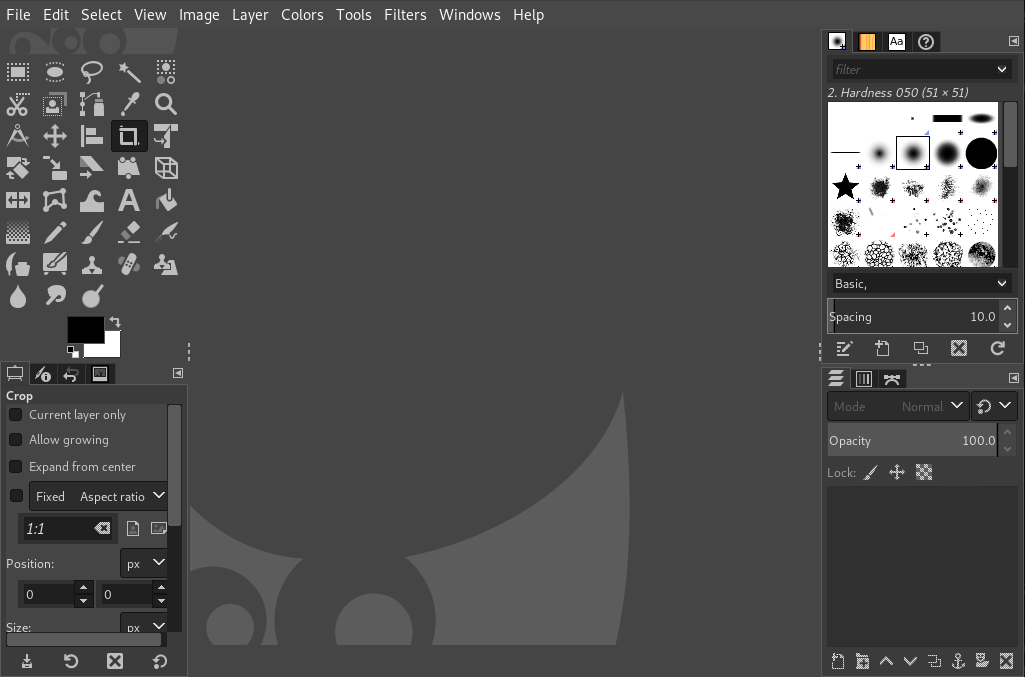Toggle the Allow growing option

tap(16, 440)
